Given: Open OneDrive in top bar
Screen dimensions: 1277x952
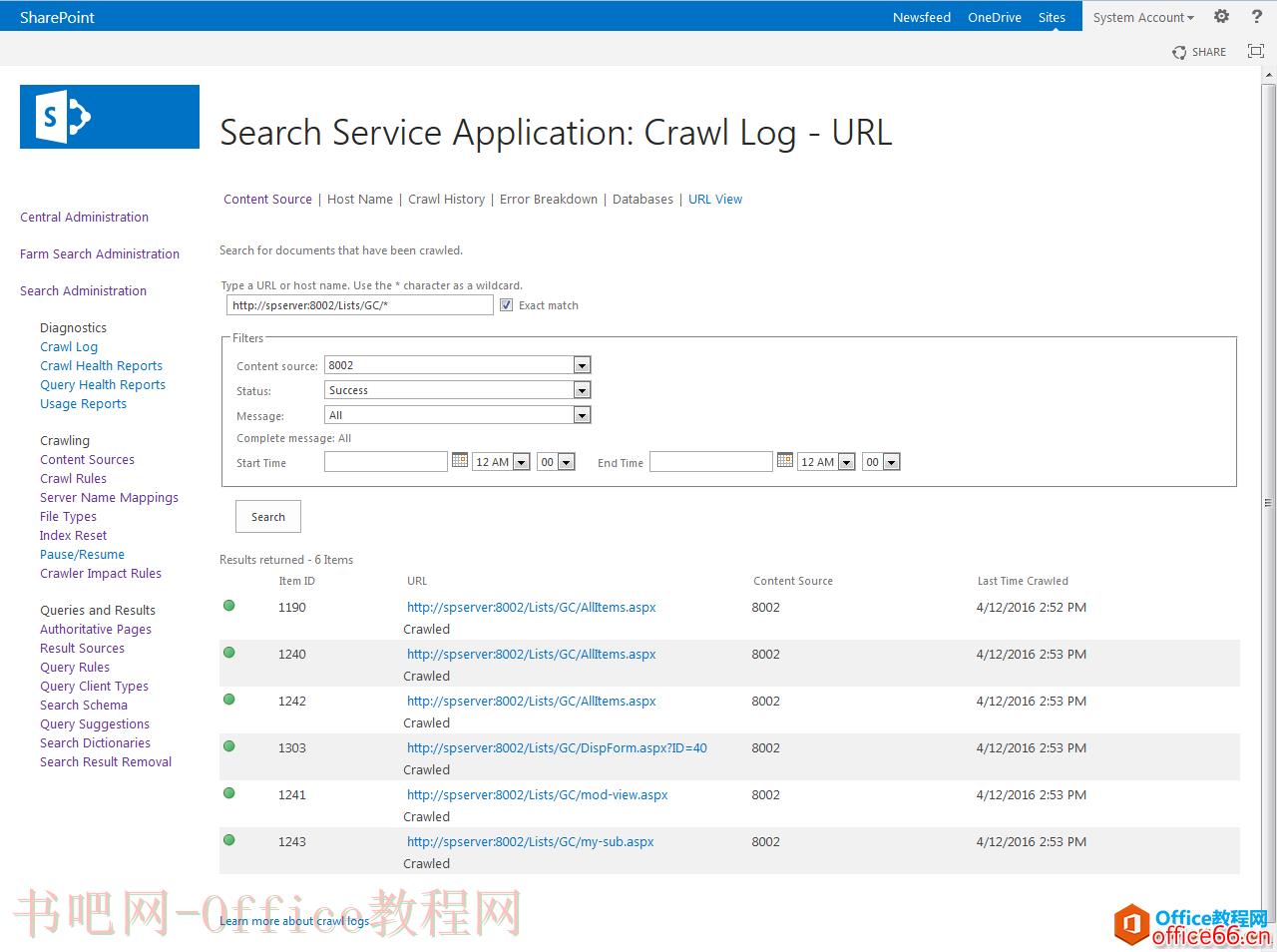Looking at the screenshot, I should pos(995,17).
